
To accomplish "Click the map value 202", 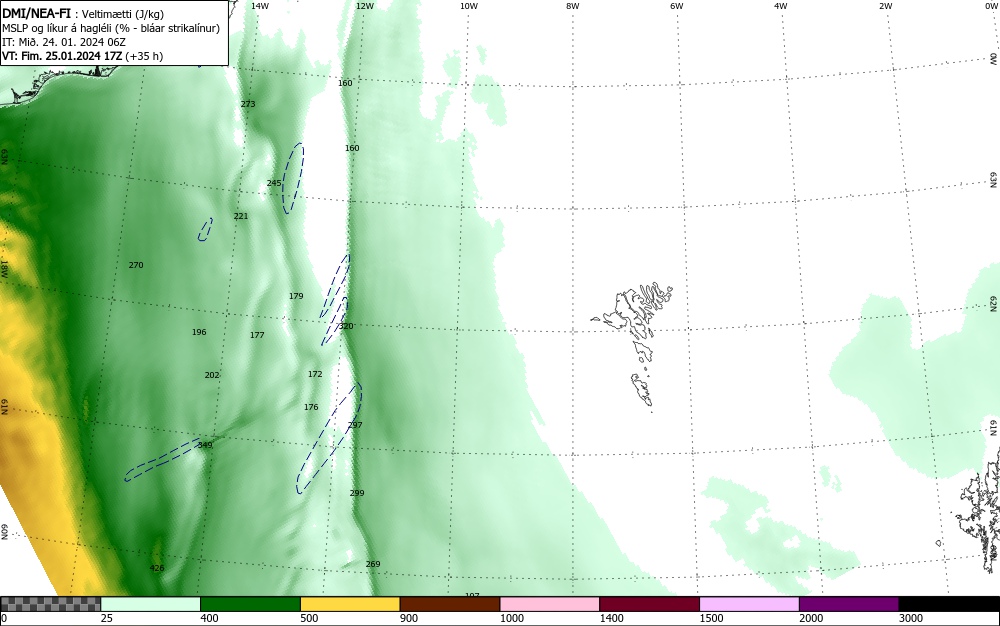I will coord(212,375).
